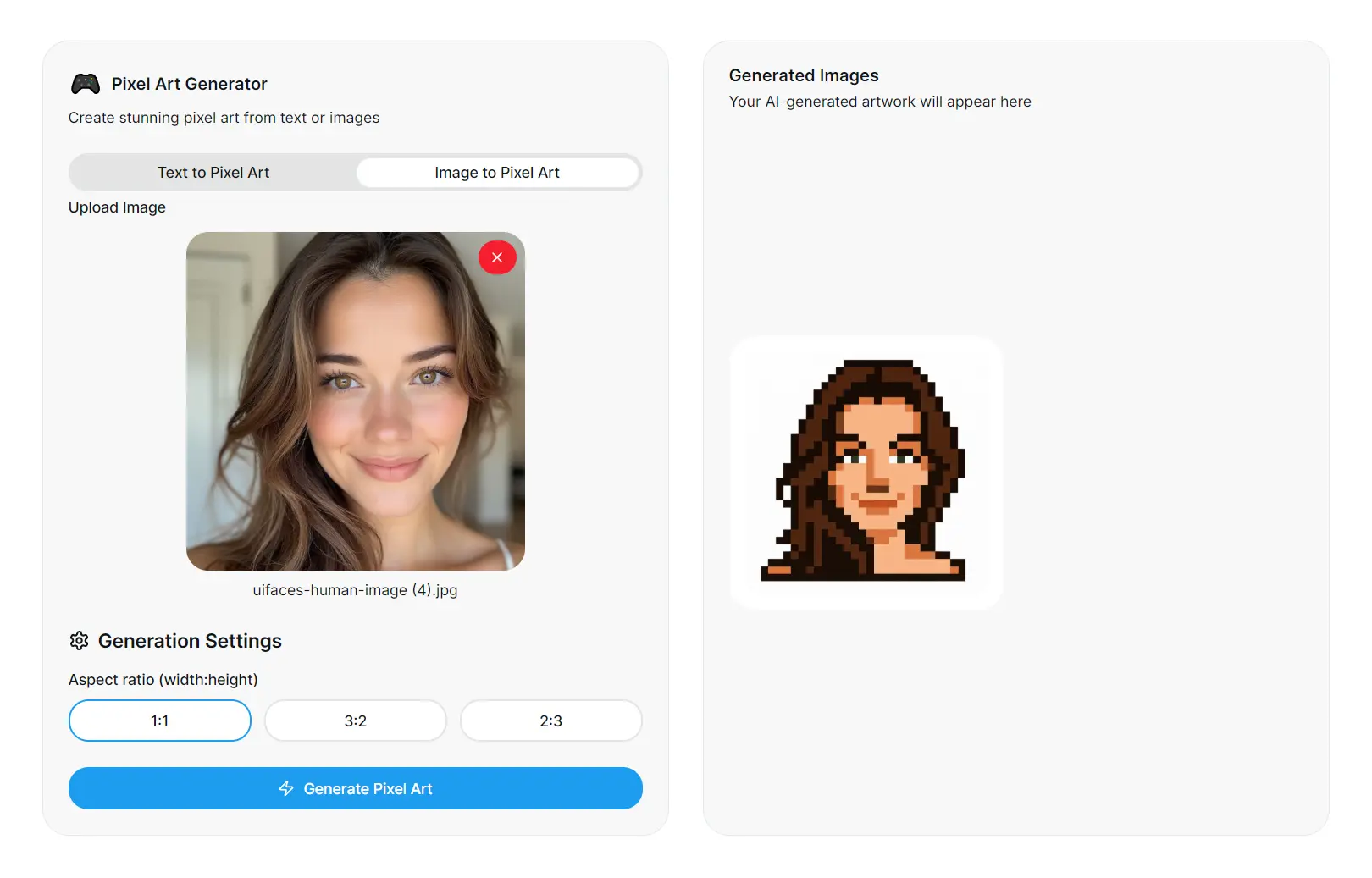
Task: Choose the 2:3 aspect ratio
Action: [551, 721]
